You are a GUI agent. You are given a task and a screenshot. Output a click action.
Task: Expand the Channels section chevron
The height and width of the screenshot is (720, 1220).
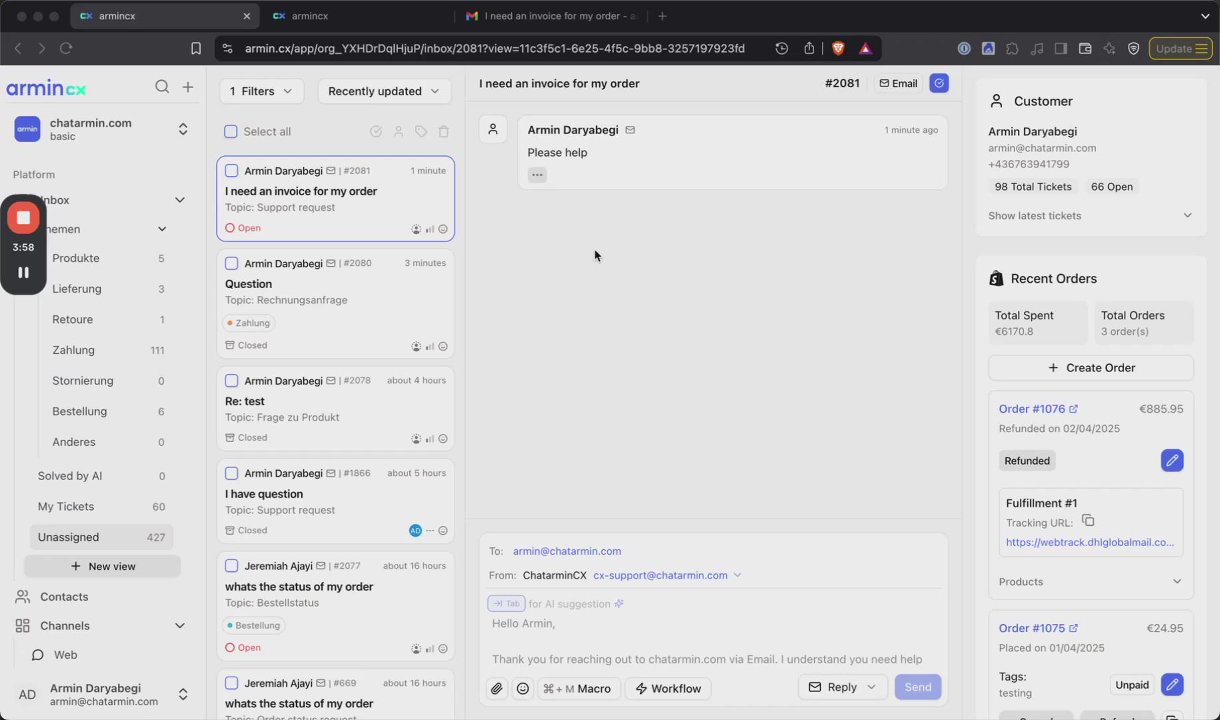pyautogui.click(x=180, y=626)
